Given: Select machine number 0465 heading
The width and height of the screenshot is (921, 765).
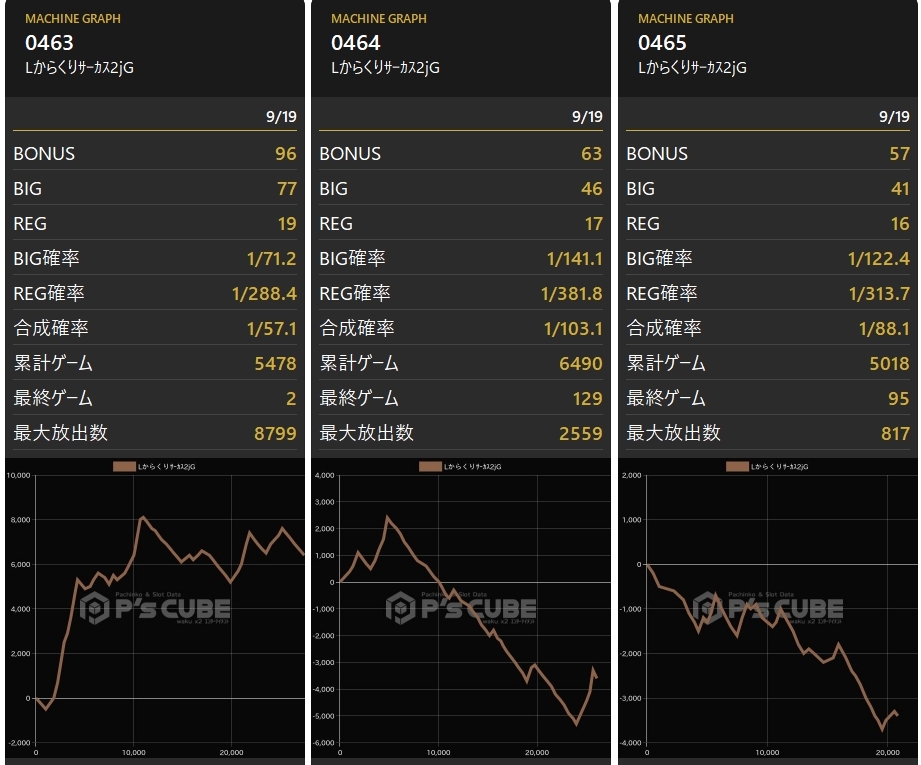Looking at the screenshot, I should click(662, 43).
